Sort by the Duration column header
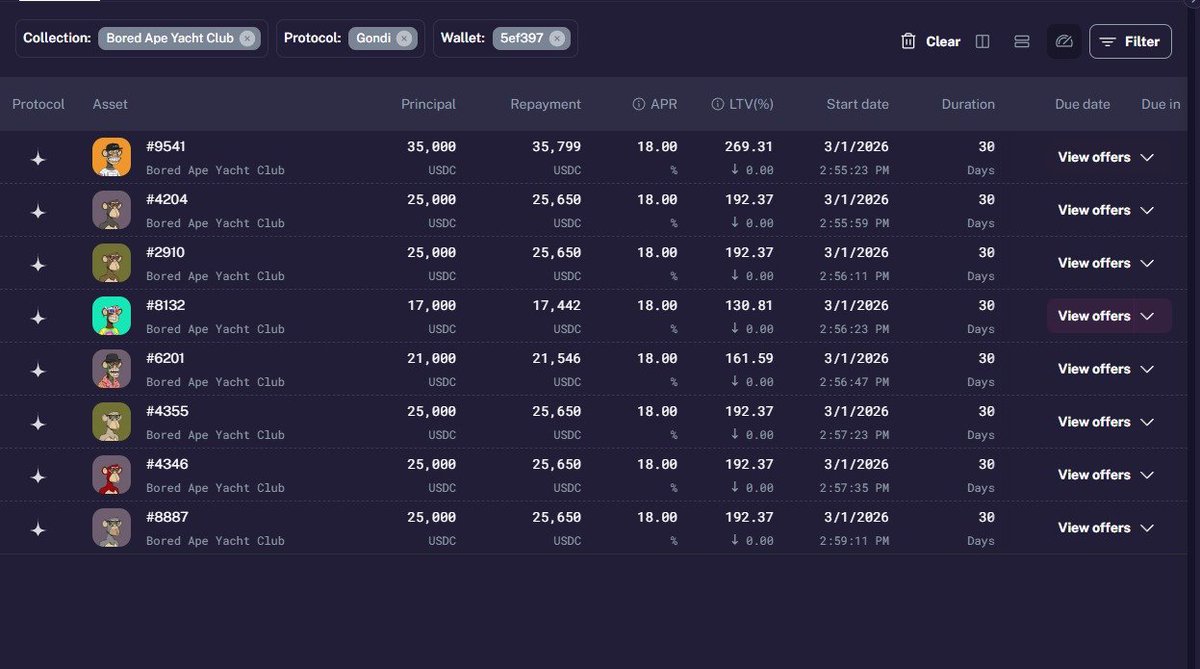1200x669 pixels. point(968,104)
